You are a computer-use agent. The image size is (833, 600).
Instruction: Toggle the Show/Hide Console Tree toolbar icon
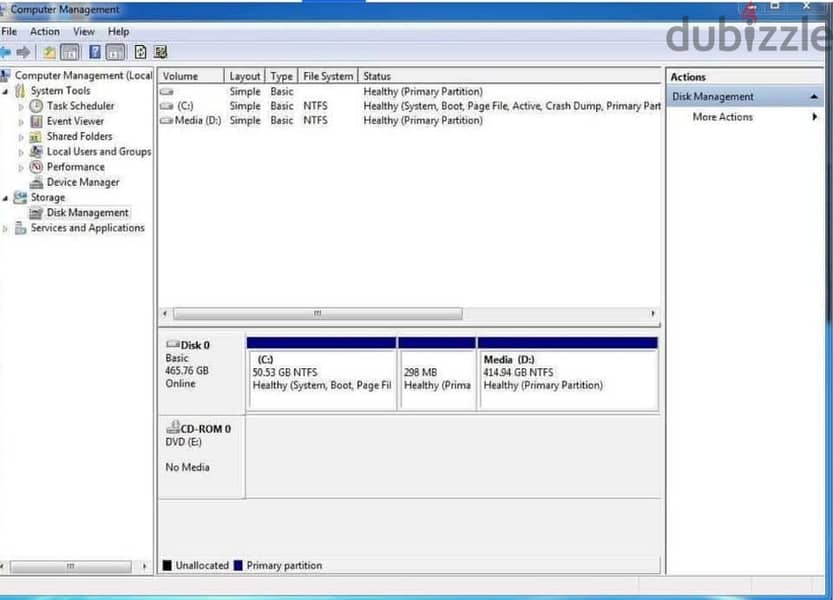click(70, 52)
